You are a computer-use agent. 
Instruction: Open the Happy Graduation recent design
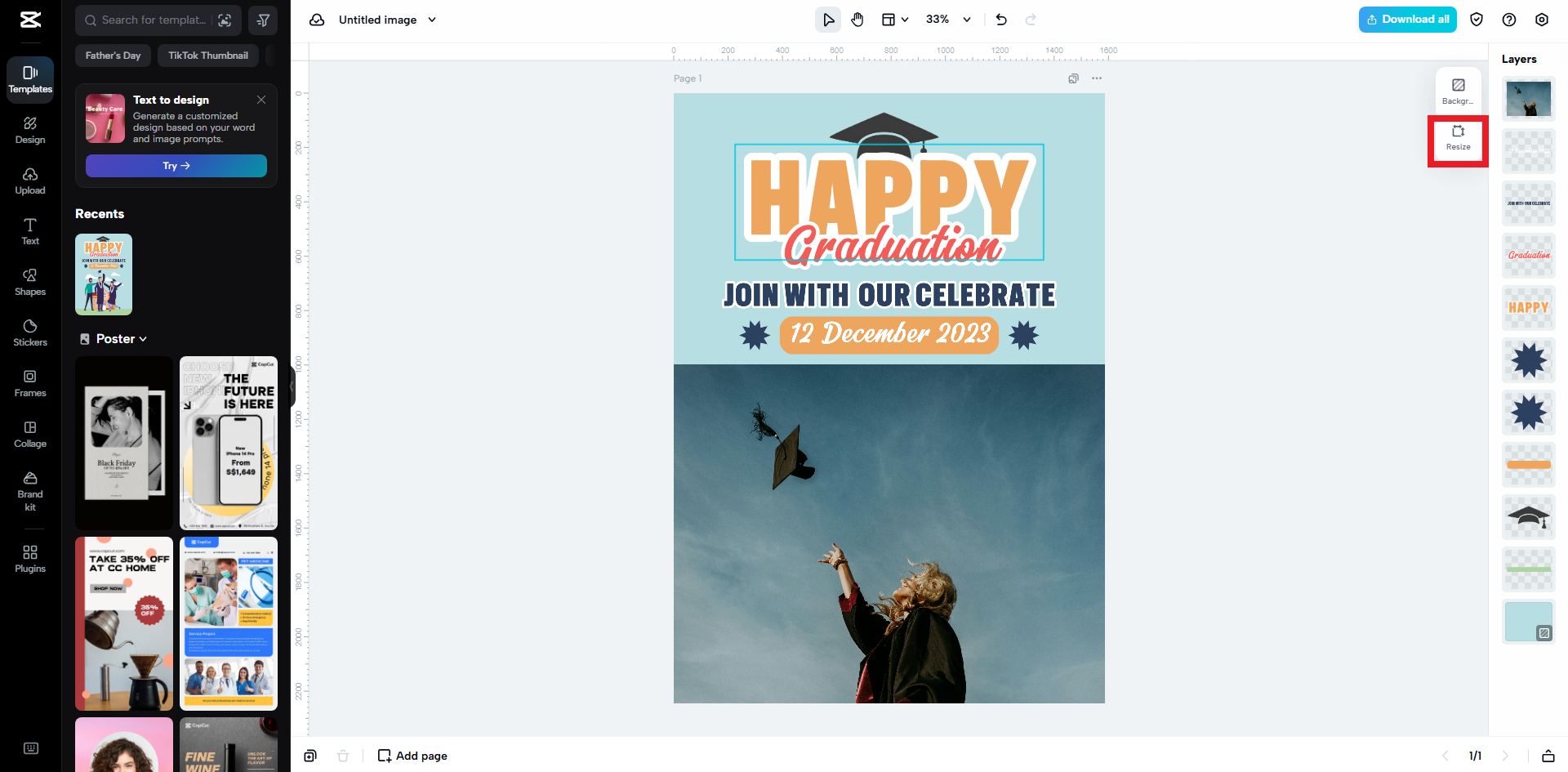pyautogui.click(x=105, y=274)
